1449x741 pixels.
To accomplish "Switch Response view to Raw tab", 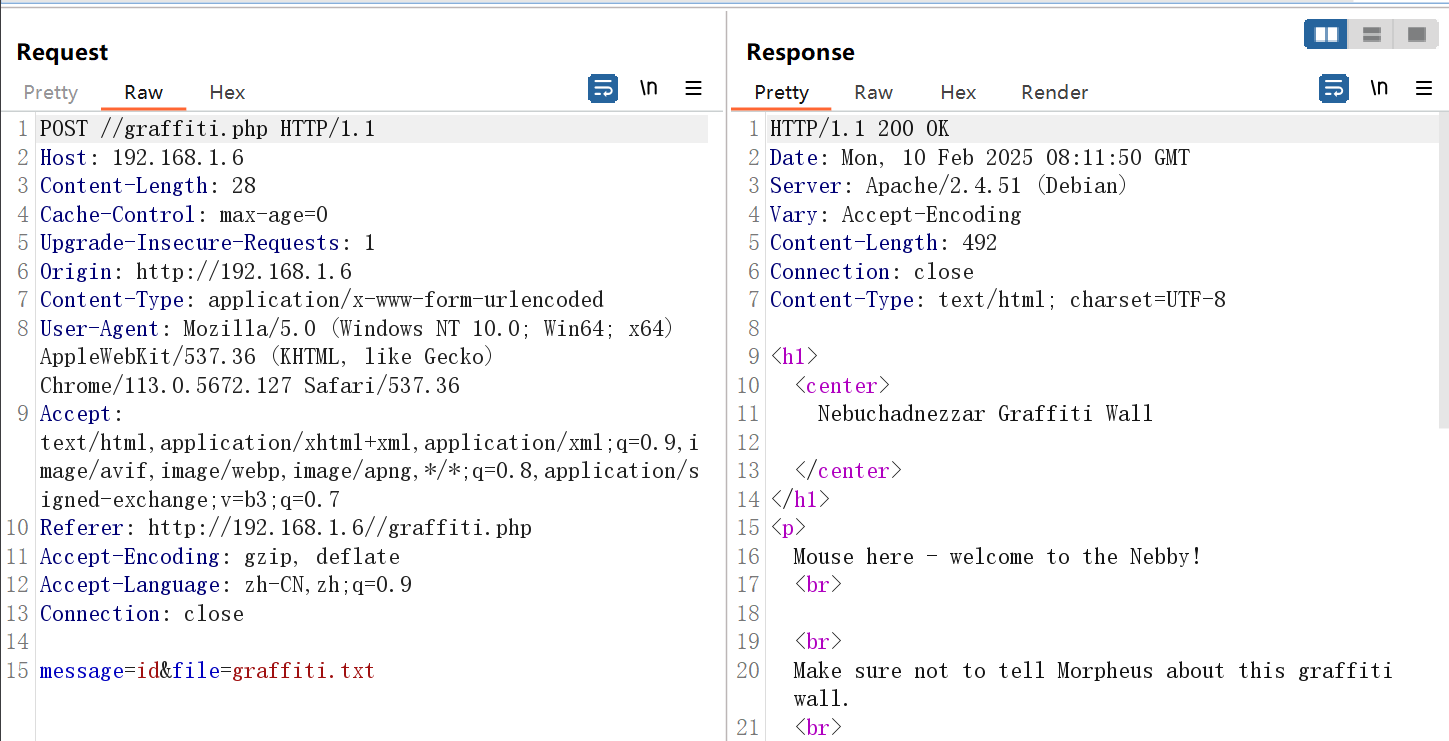I will [873, 92].
